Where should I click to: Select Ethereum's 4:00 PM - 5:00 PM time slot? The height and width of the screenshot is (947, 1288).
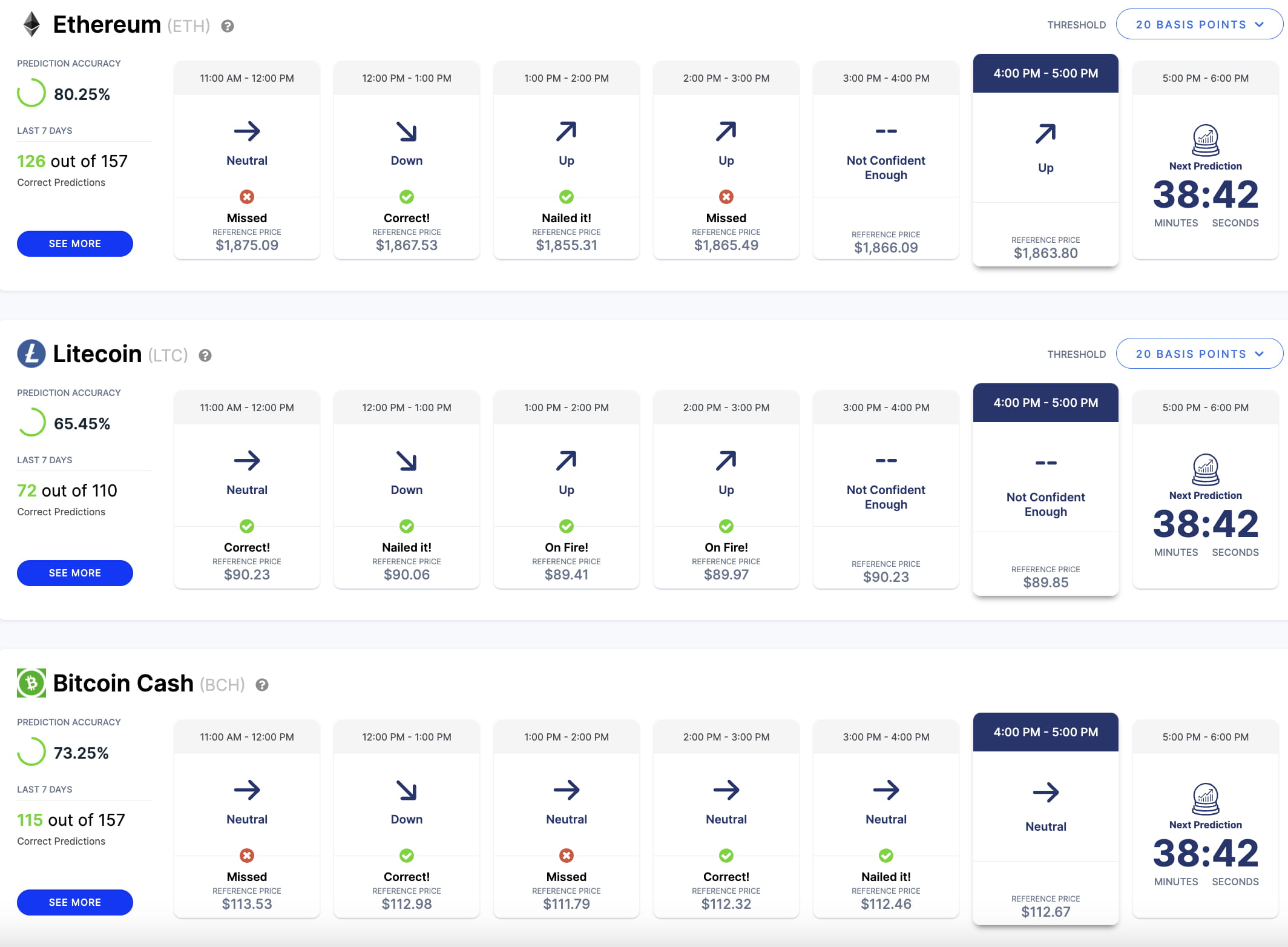pyautogui.click(x=1046, y=73)
